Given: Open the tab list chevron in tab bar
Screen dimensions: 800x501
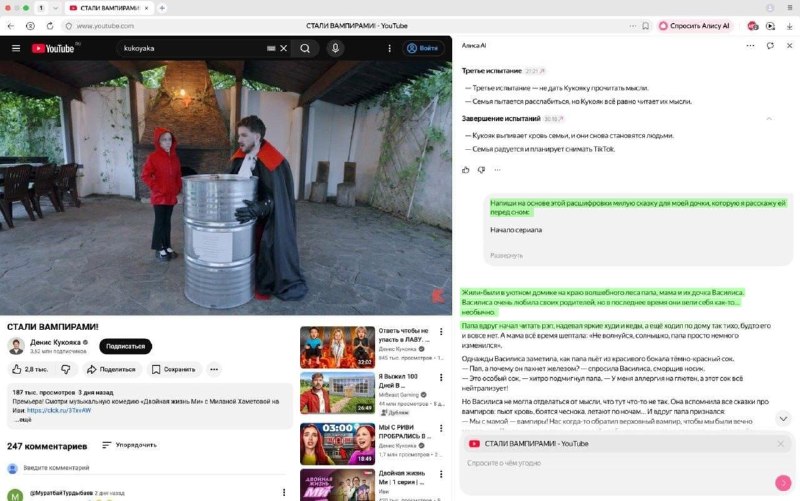Looking at the screenshot, I should tap(55, 8).
